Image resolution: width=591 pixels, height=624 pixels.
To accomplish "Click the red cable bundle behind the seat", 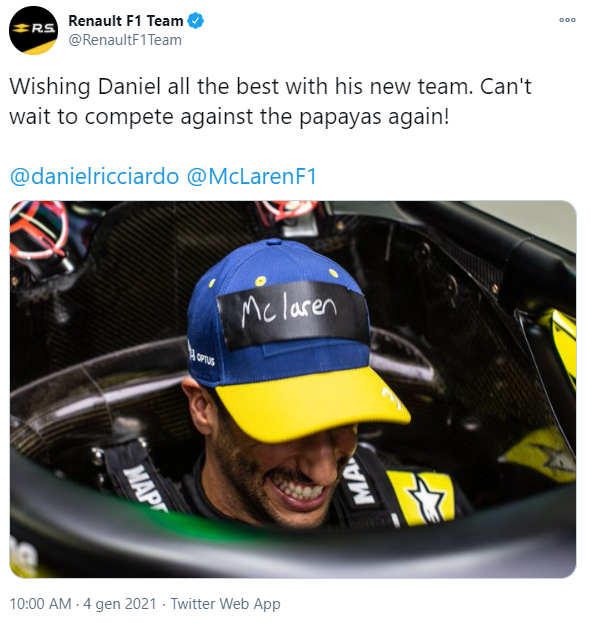I will pyautogui.click(x=38, y=229).
